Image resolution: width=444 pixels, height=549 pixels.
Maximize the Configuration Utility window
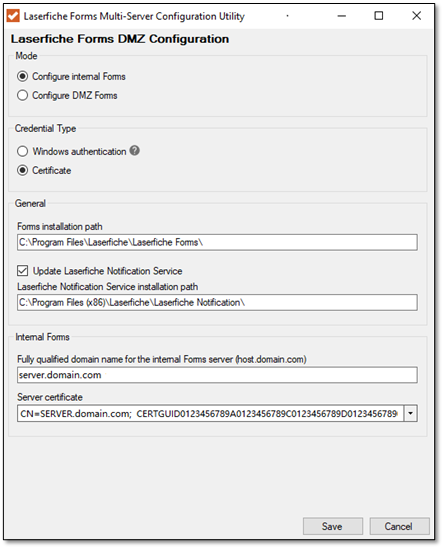(x=379, y=16)
